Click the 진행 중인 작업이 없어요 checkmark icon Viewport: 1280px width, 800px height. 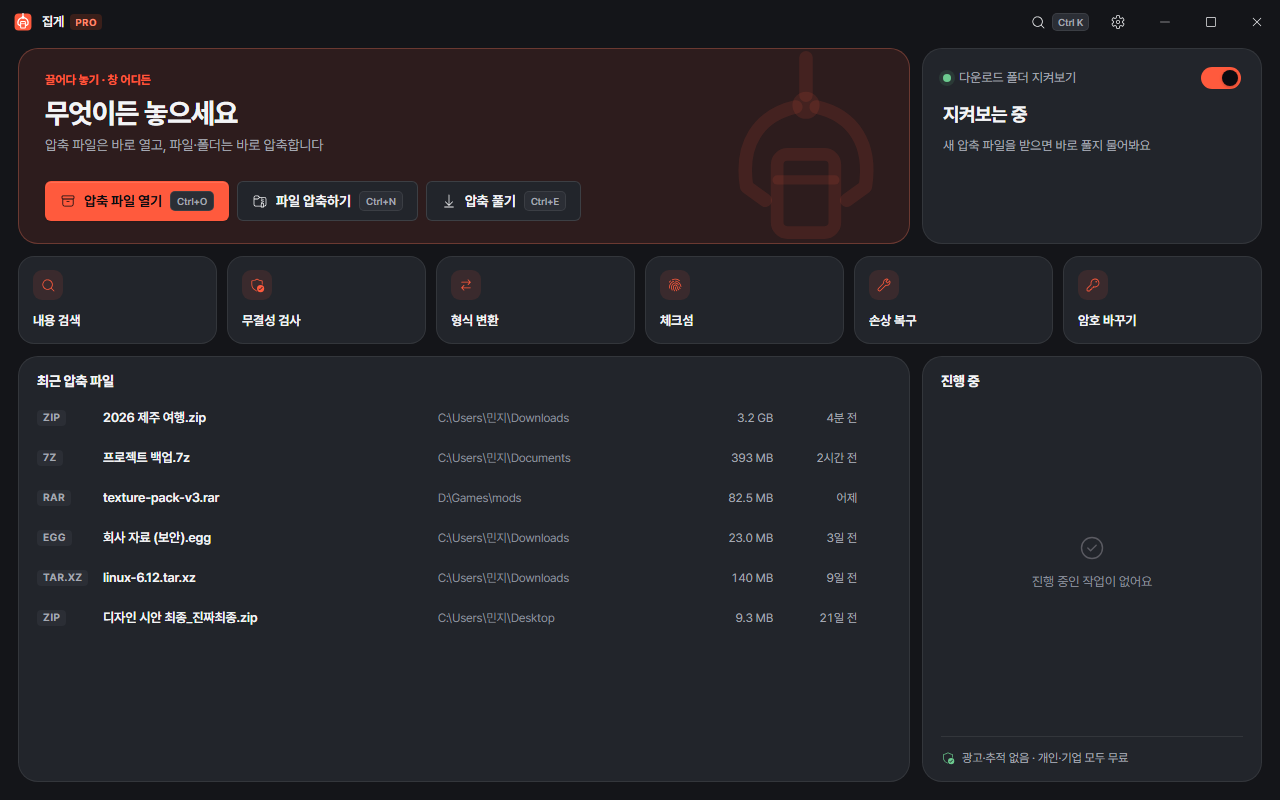[x=1092, y=548]
